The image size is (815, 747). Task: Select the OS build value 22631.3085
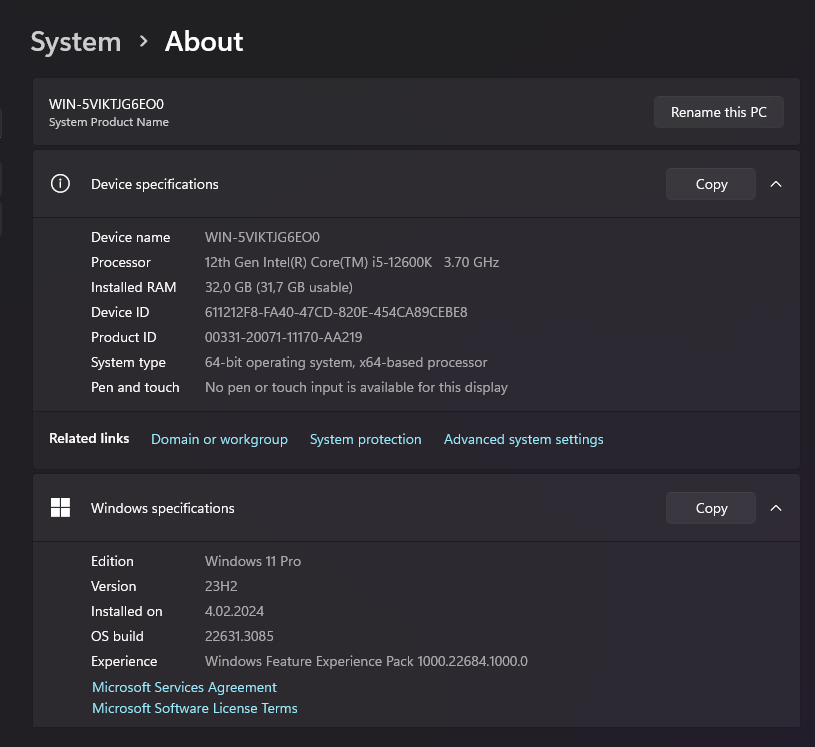click(x=239, y=636)
